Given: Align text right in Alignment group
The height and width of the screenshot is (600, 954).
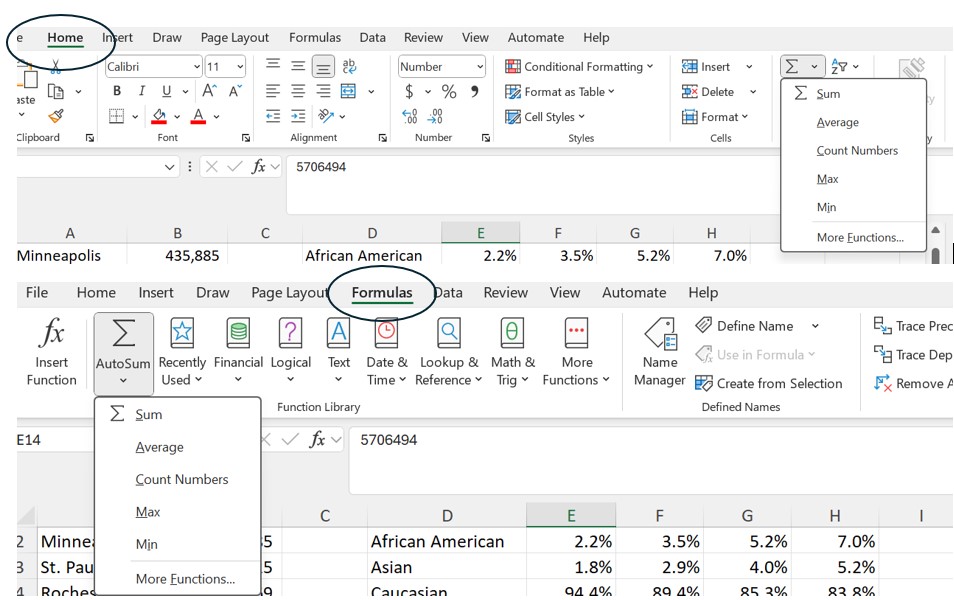Looking at the screenshot, I should 323,91.
